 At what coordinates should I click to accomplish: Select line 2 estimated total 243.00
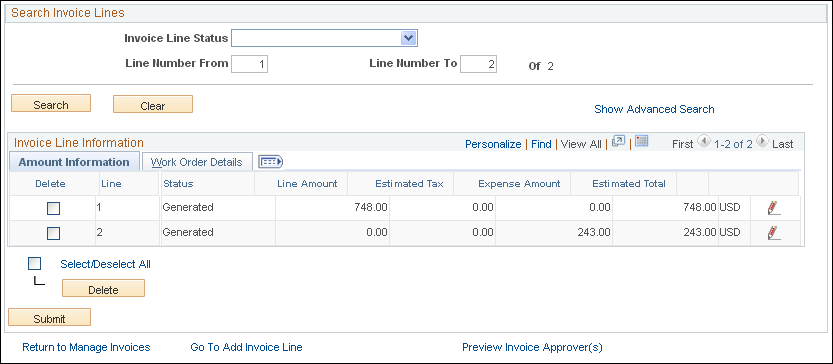(700, 232)
